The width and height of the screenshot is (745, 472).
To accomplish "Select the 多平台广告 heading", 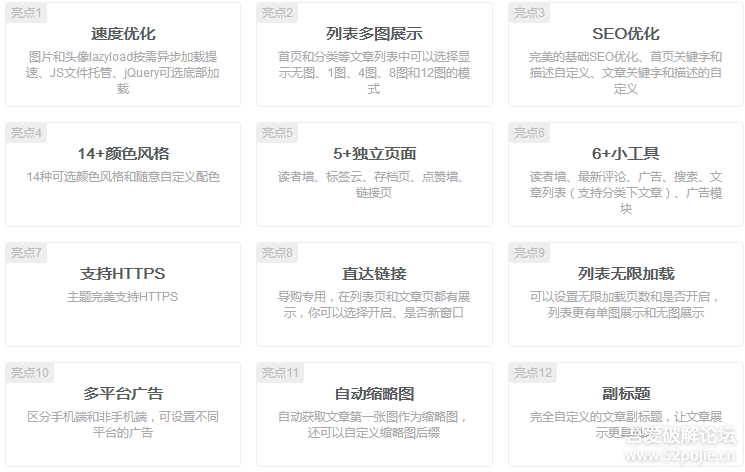I will tap(123, 394).
